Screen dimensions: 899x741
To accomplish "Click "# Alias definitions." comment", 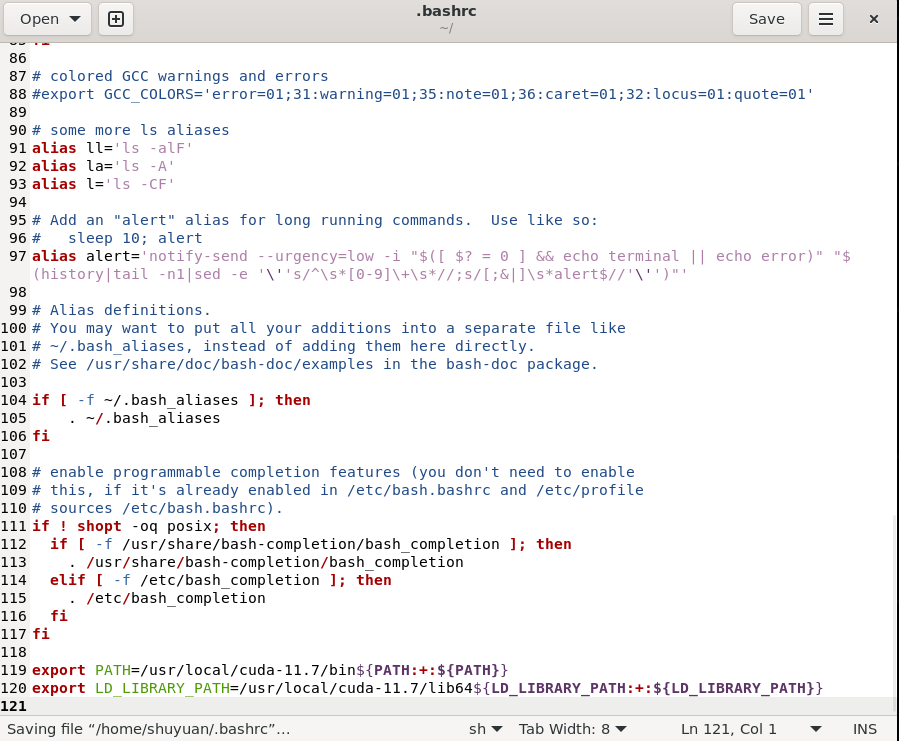I will 122,310.
